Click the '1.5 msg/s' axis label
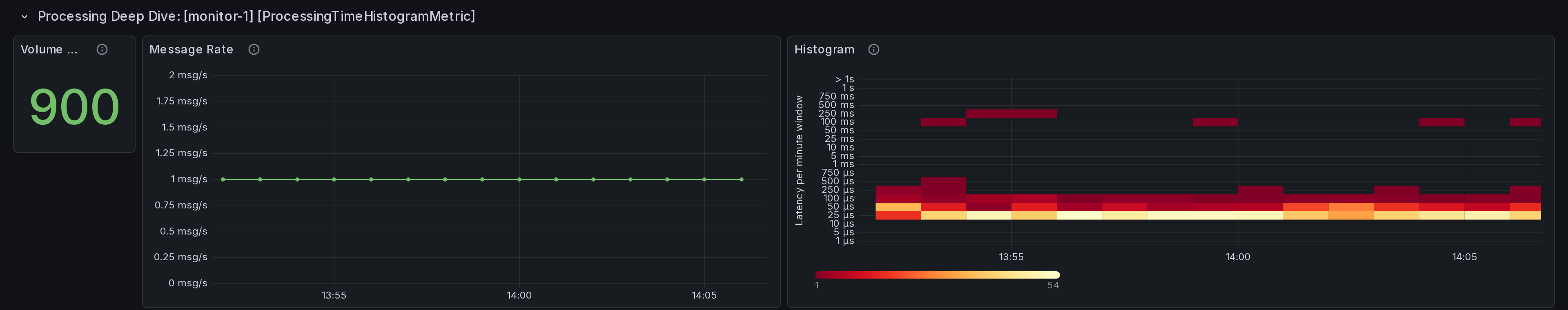The height and width of the screenshot is (310, 1568). 185,127
